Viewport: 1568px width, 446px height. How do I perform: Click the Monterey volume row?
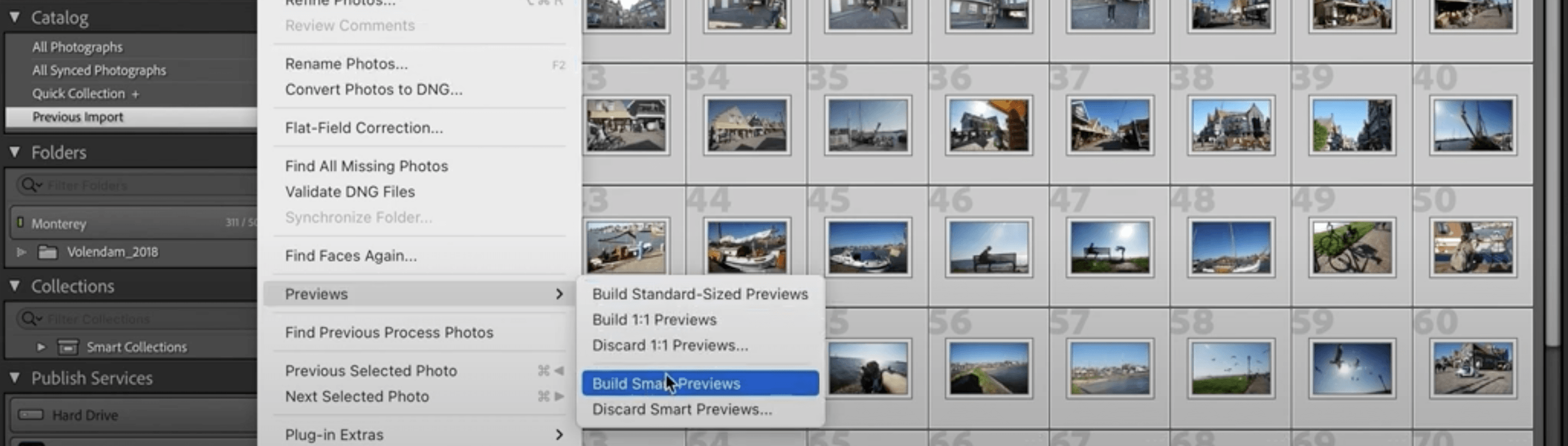[x=133, y=224]
